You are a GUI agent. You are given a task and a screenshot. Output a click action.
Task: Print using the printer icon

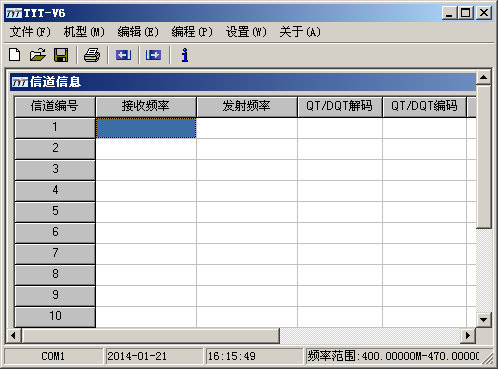(x=92, y=55)
